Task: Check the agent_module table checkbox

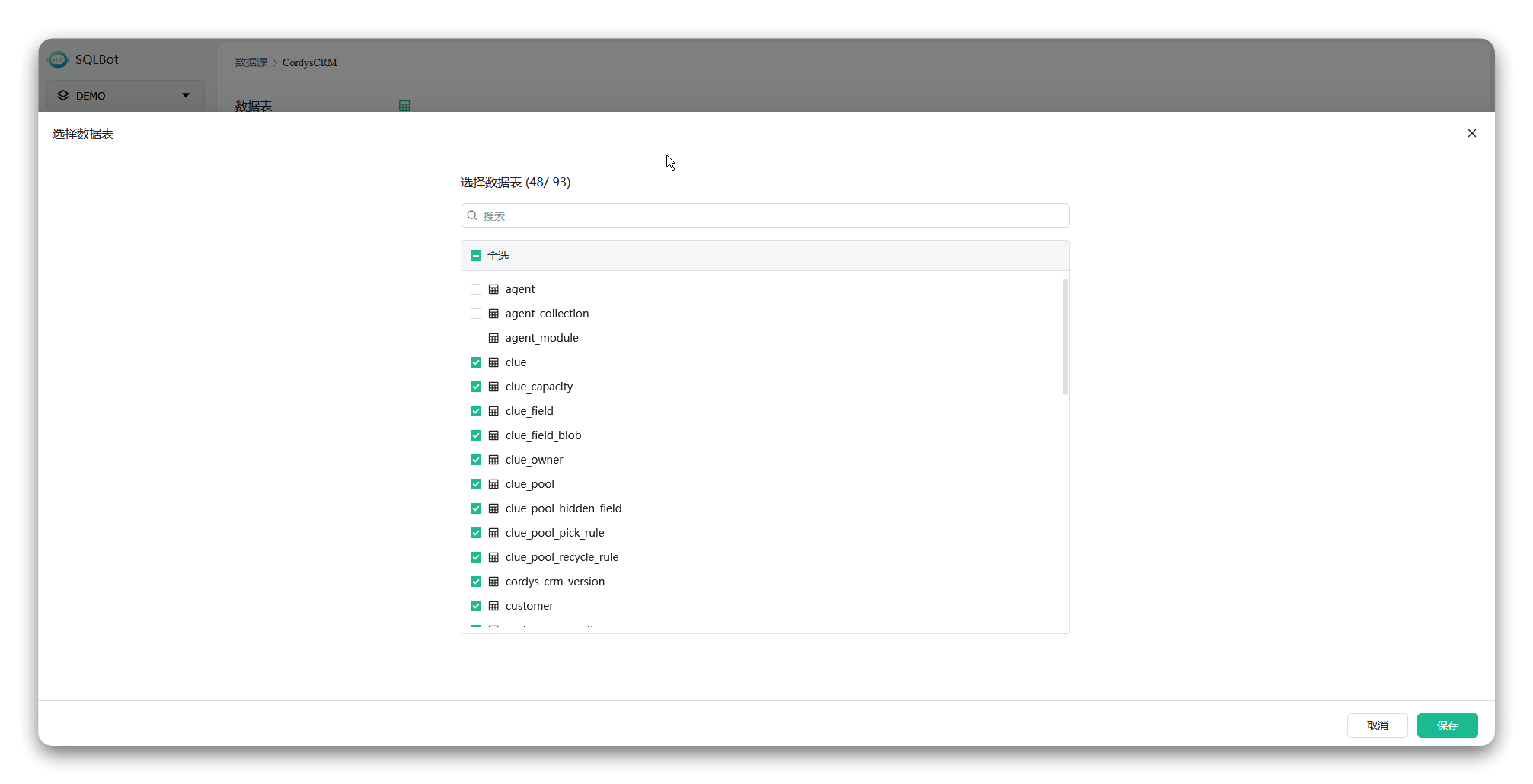Action: tap(476, 337)
